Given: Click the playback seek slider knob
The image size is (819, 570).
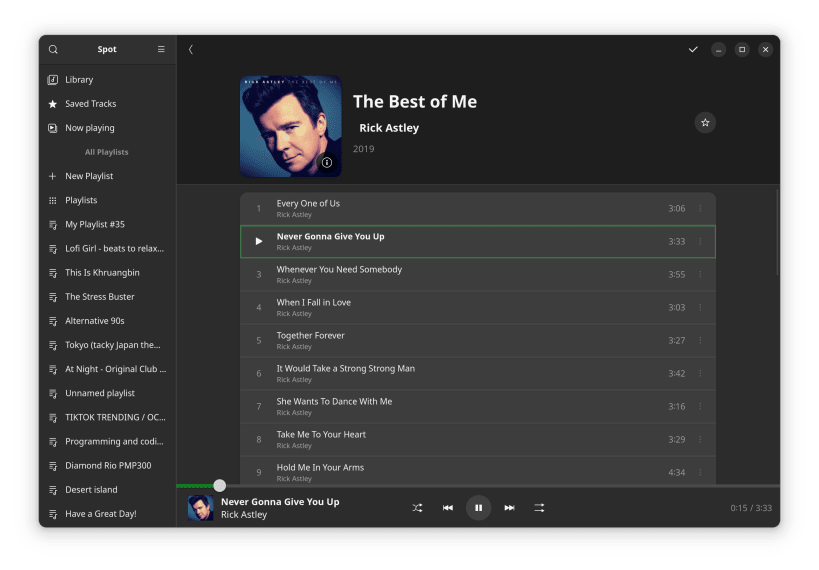Looking at the screenshot, I should click(x=220, y=485).
